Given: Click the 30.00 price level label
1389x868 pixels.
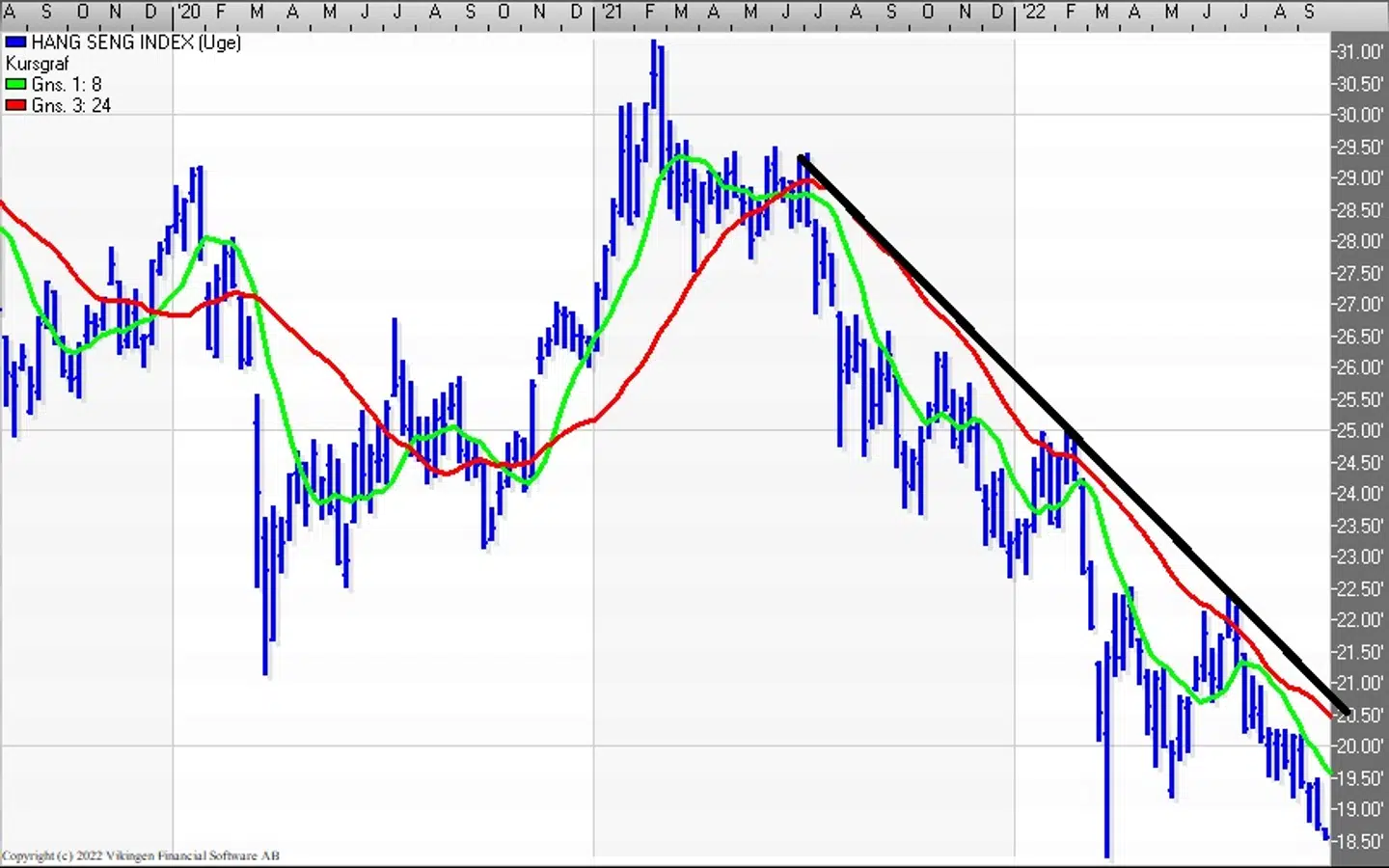Looking at the screenshot, I should point(1360,115).
